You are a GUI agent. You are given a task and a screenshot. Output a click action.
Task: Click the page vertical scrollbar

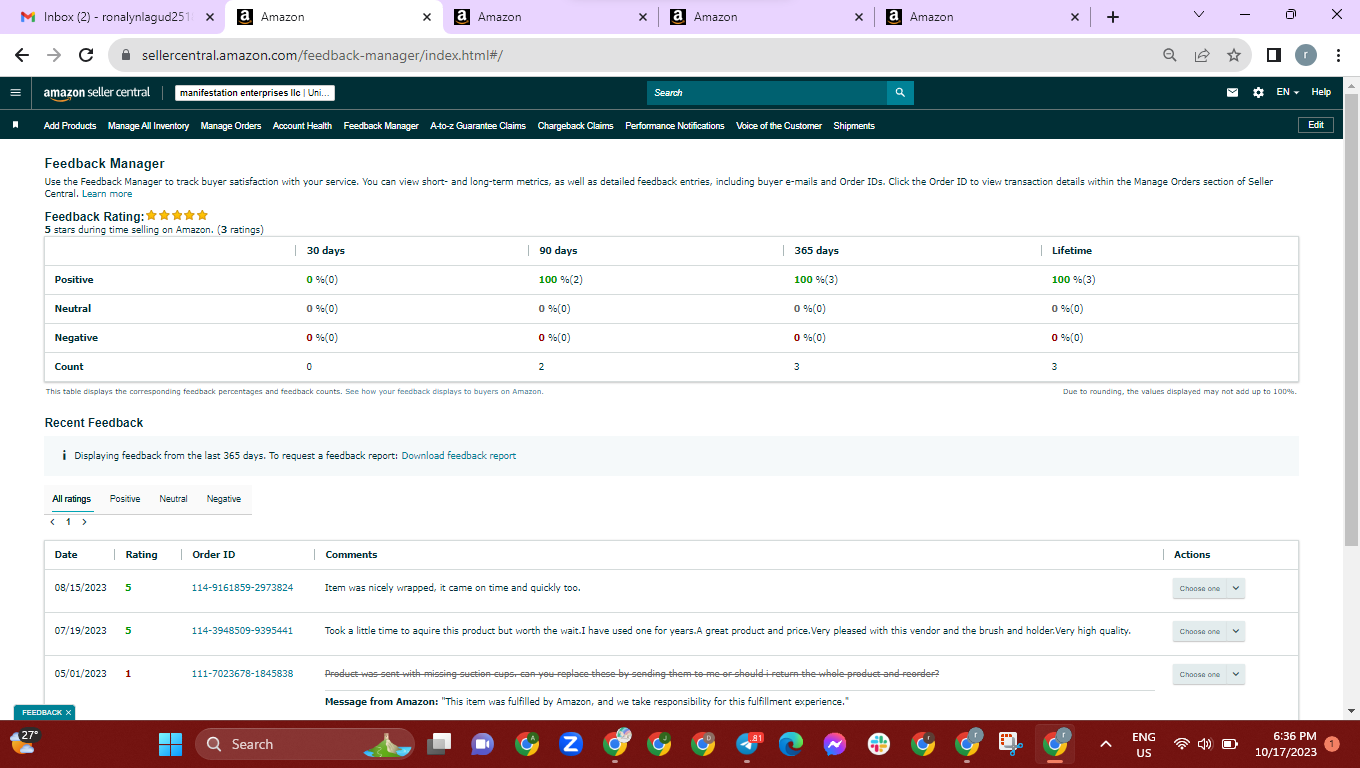[x=1352, y=320]
